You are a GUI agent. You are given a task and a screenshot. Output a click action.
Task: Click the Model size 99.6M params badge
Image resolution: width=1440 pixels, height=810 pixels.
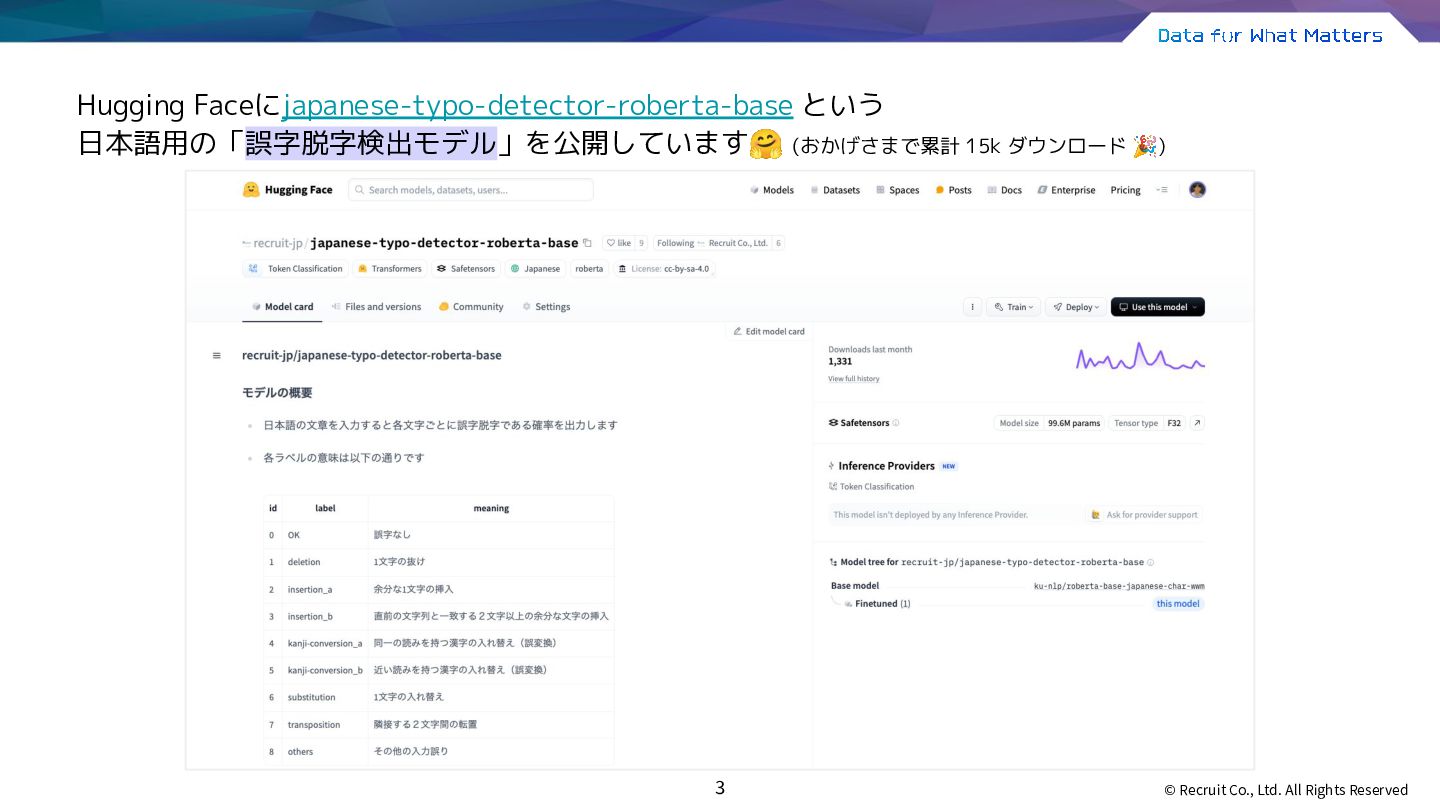(x=1049, y=423)
